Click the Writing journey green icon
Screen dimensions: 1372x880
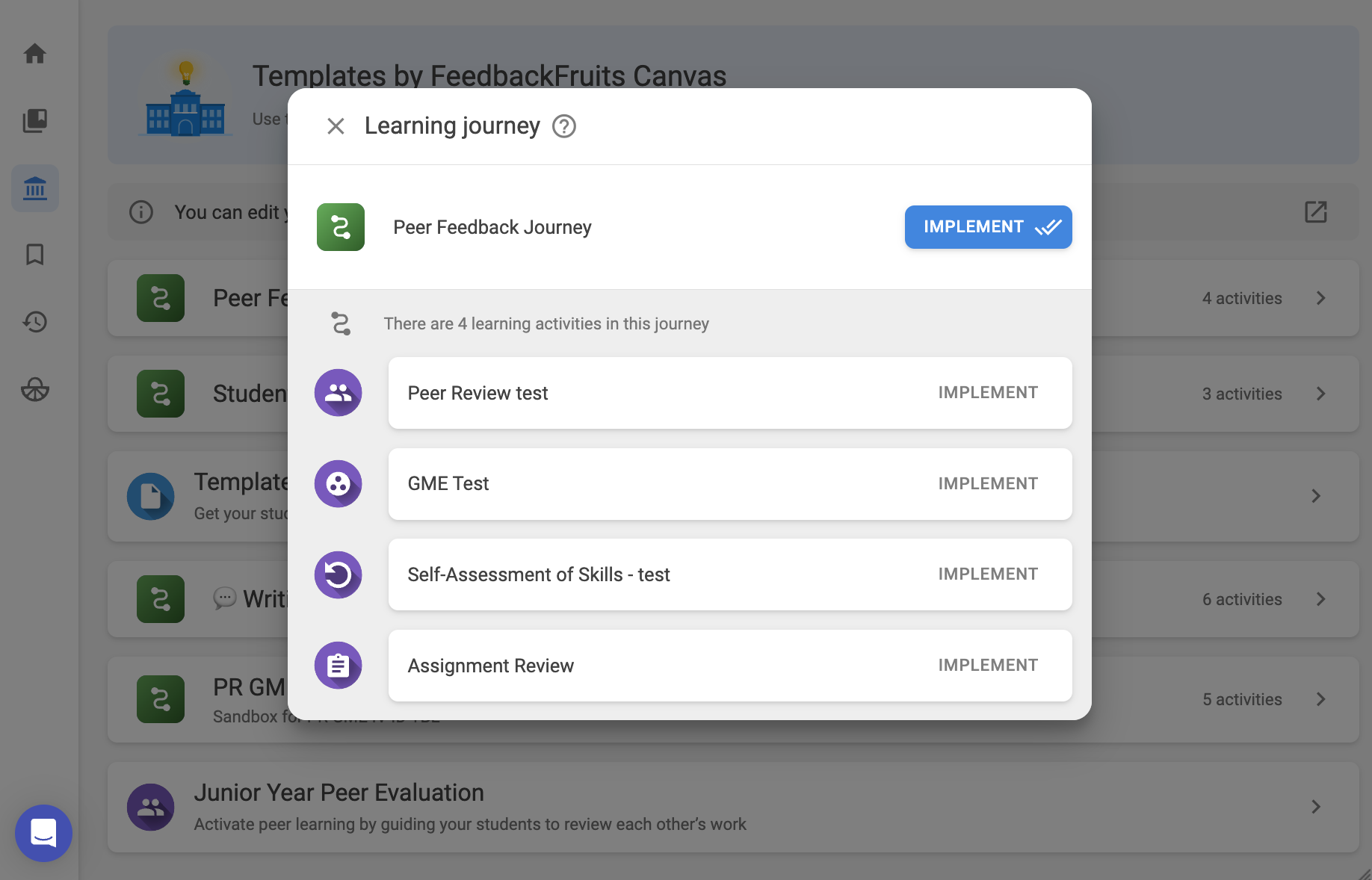[x=161, y=599]
